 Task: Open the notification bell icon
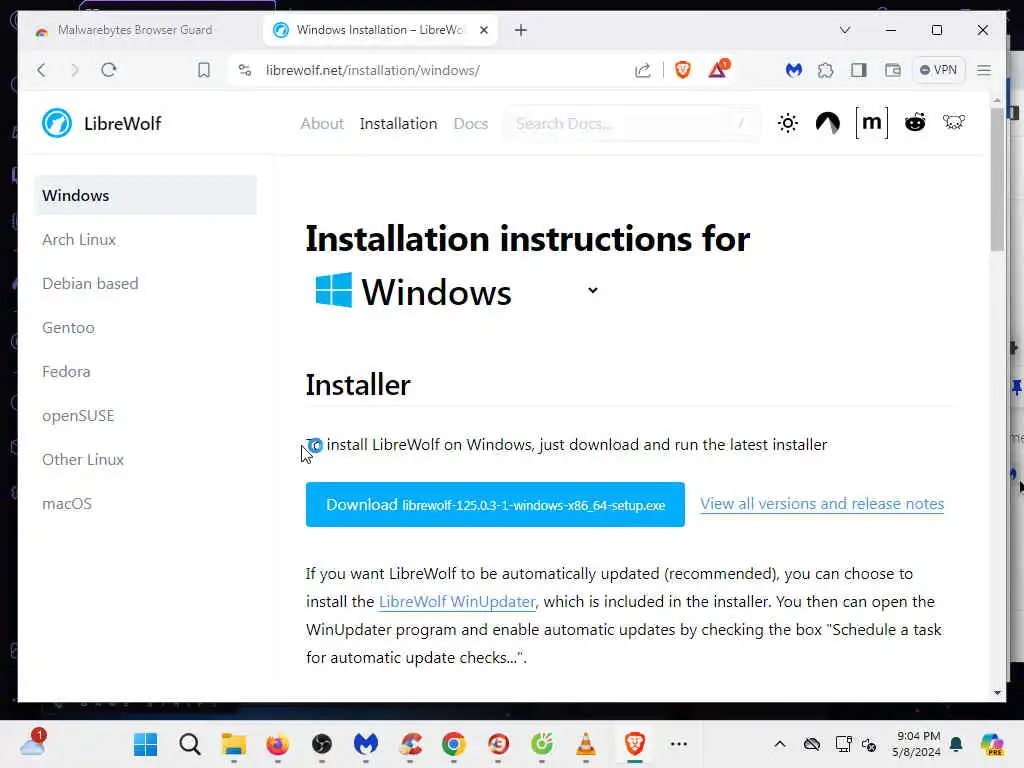click(956, 744)
